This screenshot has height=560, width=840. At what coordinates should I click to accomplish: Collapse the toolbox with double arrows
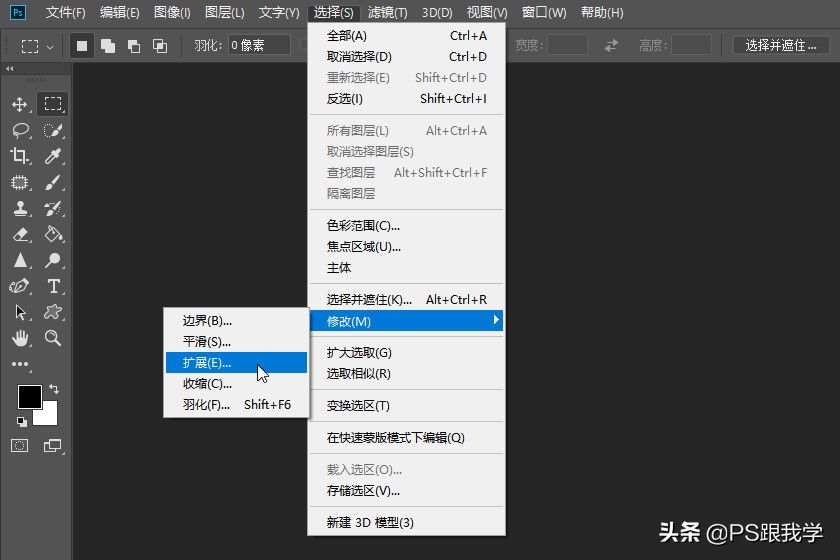[10, 69]
